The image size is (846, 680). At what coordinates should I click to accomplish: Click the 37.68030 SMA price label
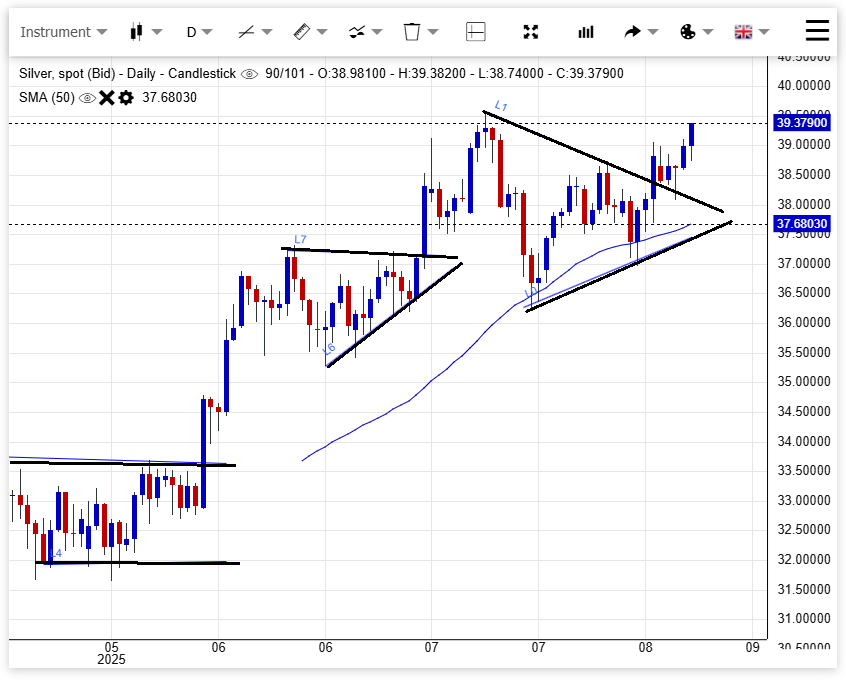pos(802,224)
